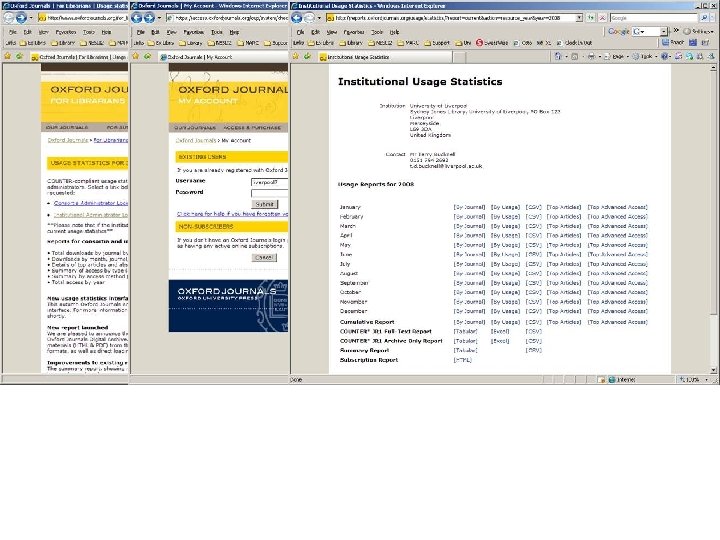Select Oxford Journals My Account tab
This screenshot has width=720, height=540.
tap(223, 57)
